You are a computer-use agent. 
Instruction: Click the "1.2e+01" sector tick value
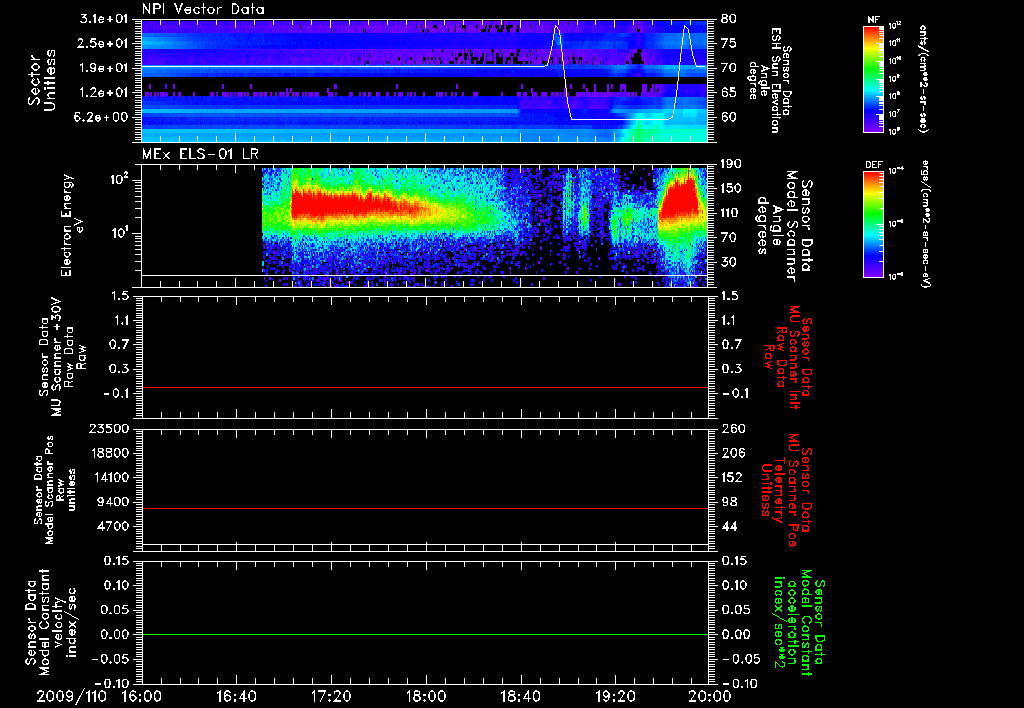[x=104, y=92]
